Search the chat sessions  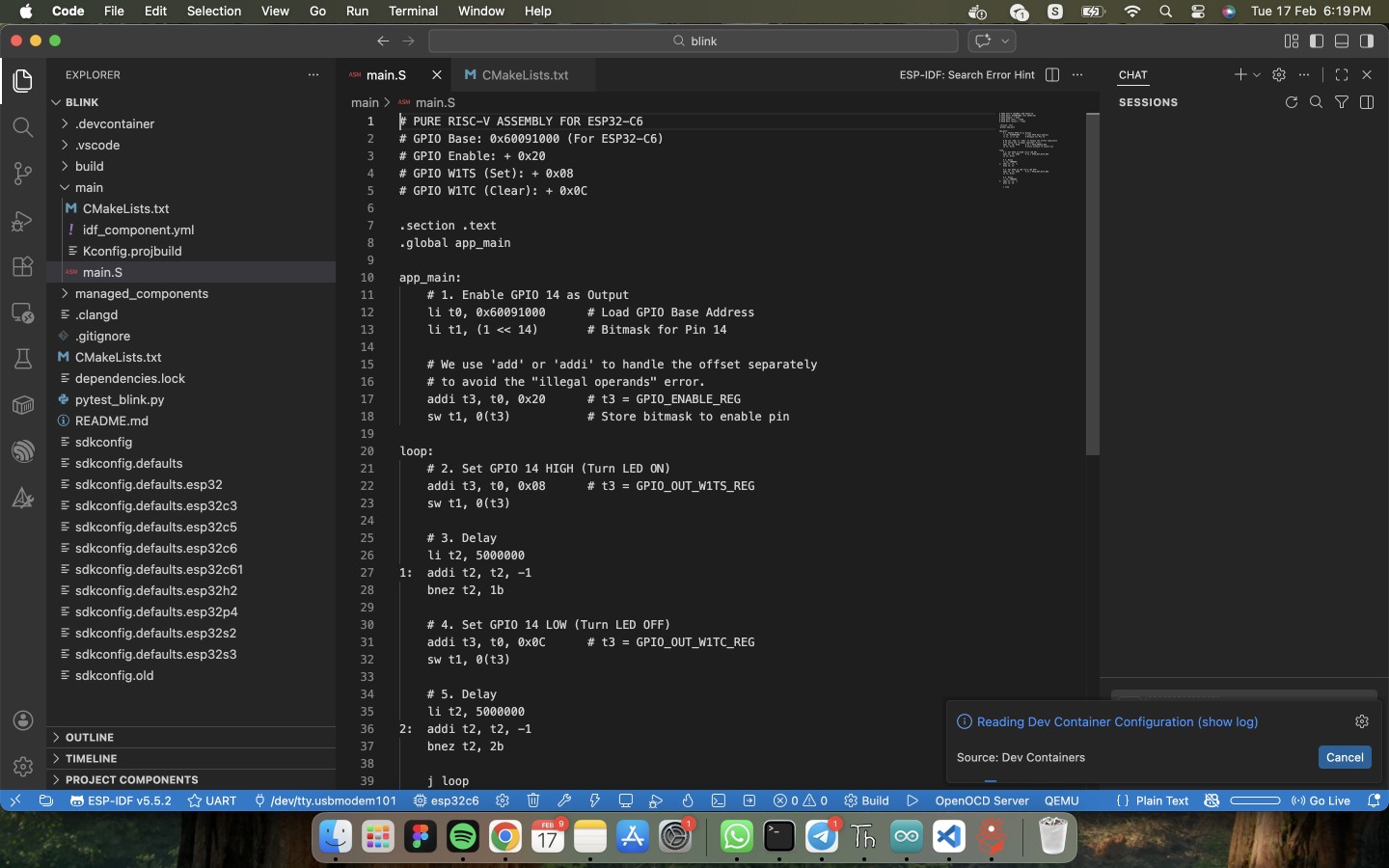pyautogui.click(x=1317, y=102)
